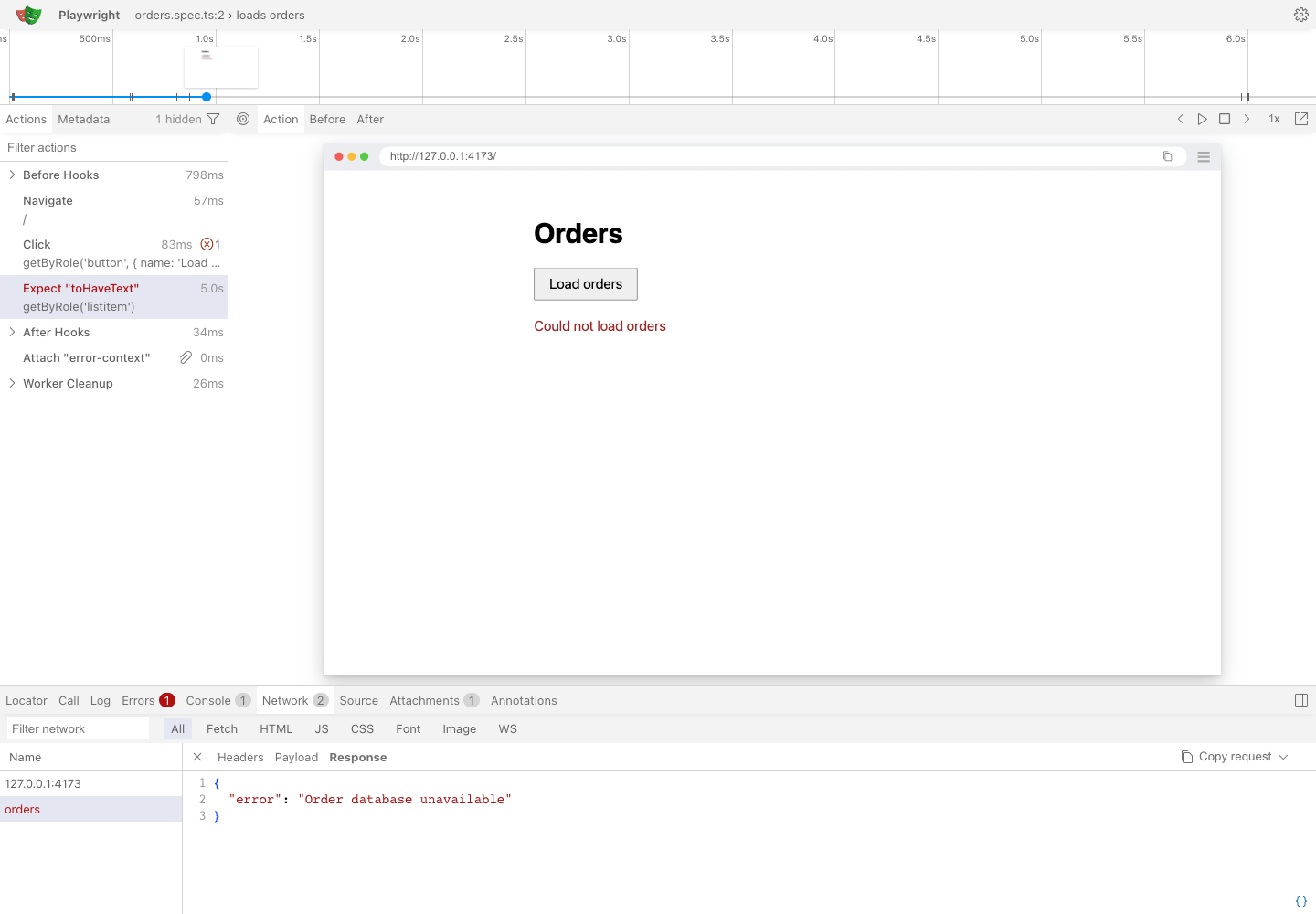Play the trace playback
Screen dimensions: 1316x914
pos(1203,119)
